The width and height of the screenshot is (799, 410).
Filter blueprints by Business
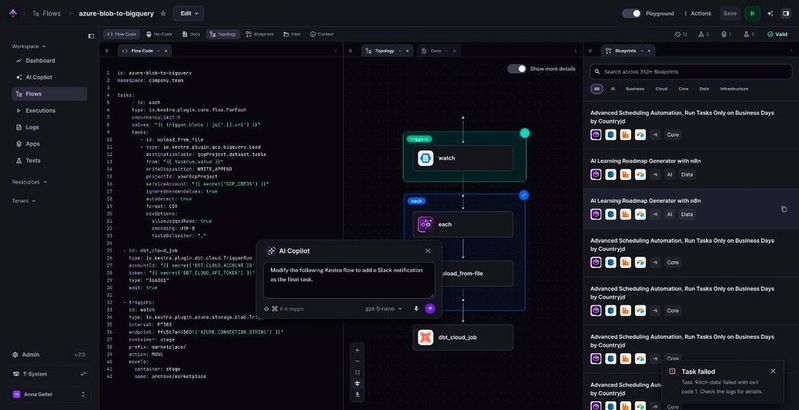tap(635, 89)
